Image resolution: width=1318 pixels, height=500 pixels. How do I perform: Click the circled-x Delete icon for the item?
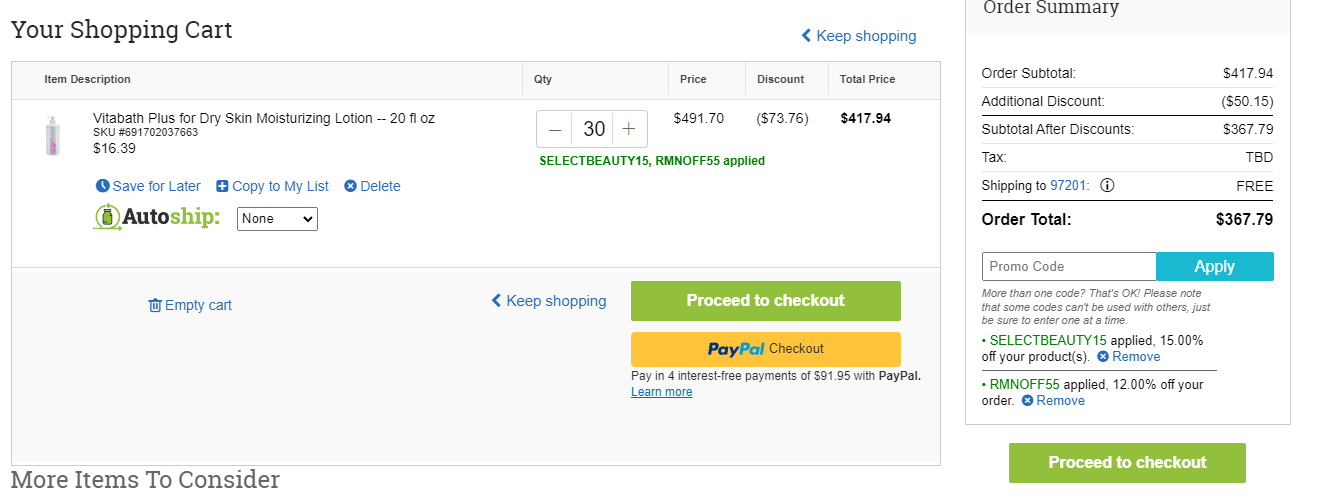point(350,186)
